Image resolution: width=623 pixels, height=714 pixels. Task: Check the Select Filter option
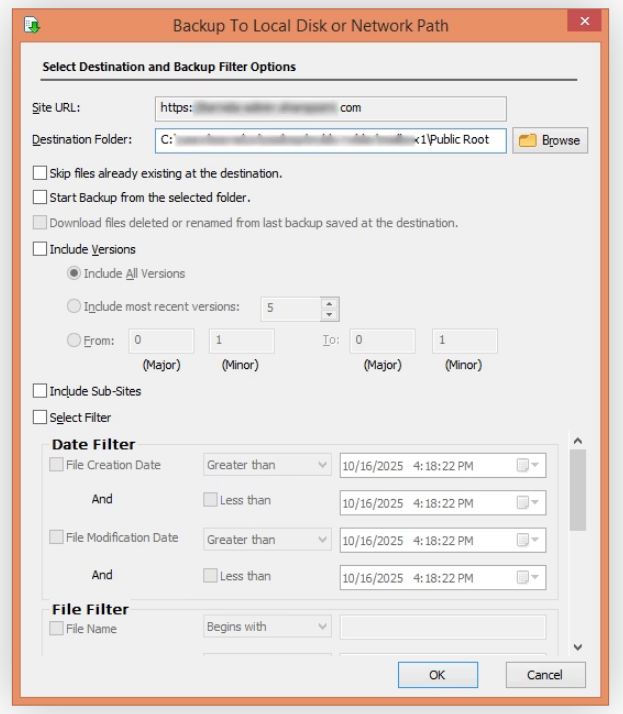coord(40,417)
